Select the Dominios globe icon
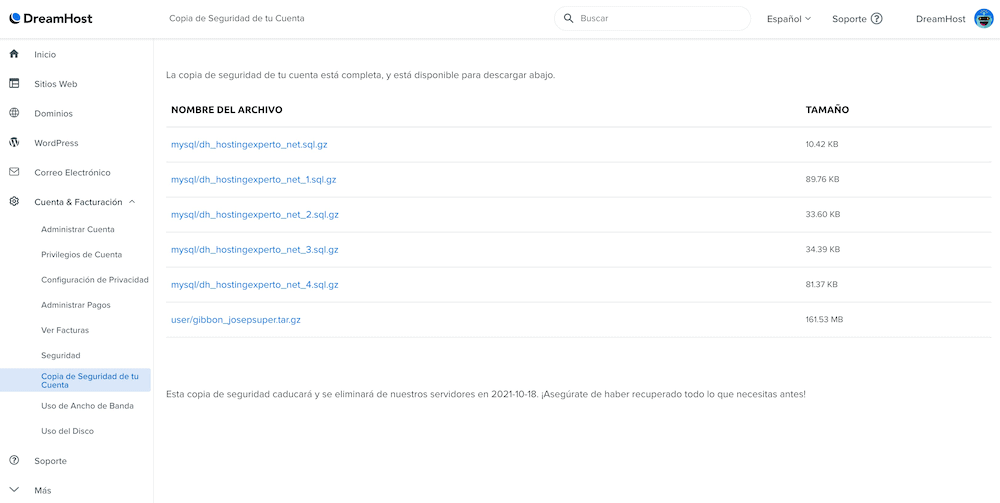 point(14,113)
